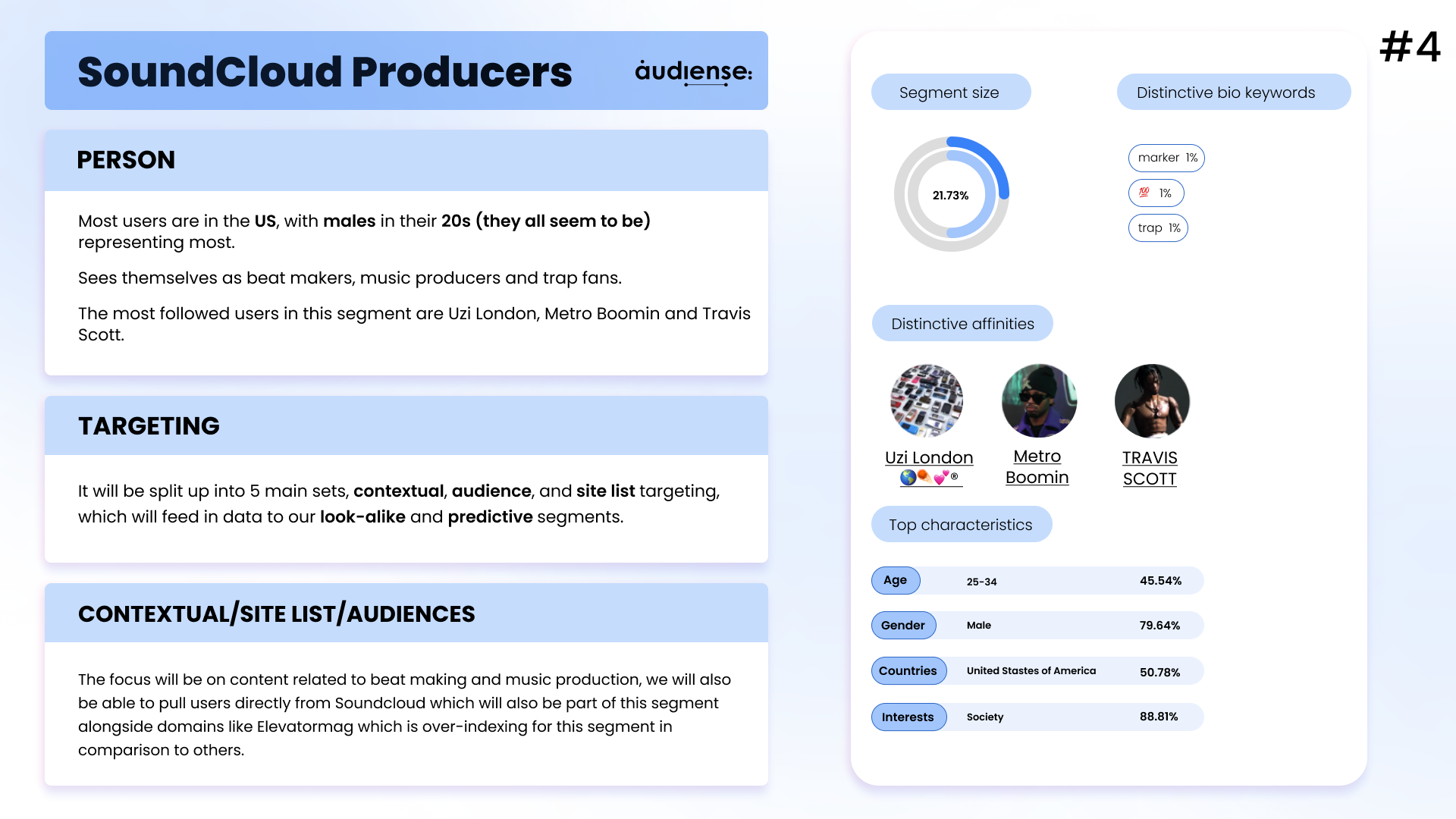
Task: Click the Segment size label
Action: pos(950,92)
